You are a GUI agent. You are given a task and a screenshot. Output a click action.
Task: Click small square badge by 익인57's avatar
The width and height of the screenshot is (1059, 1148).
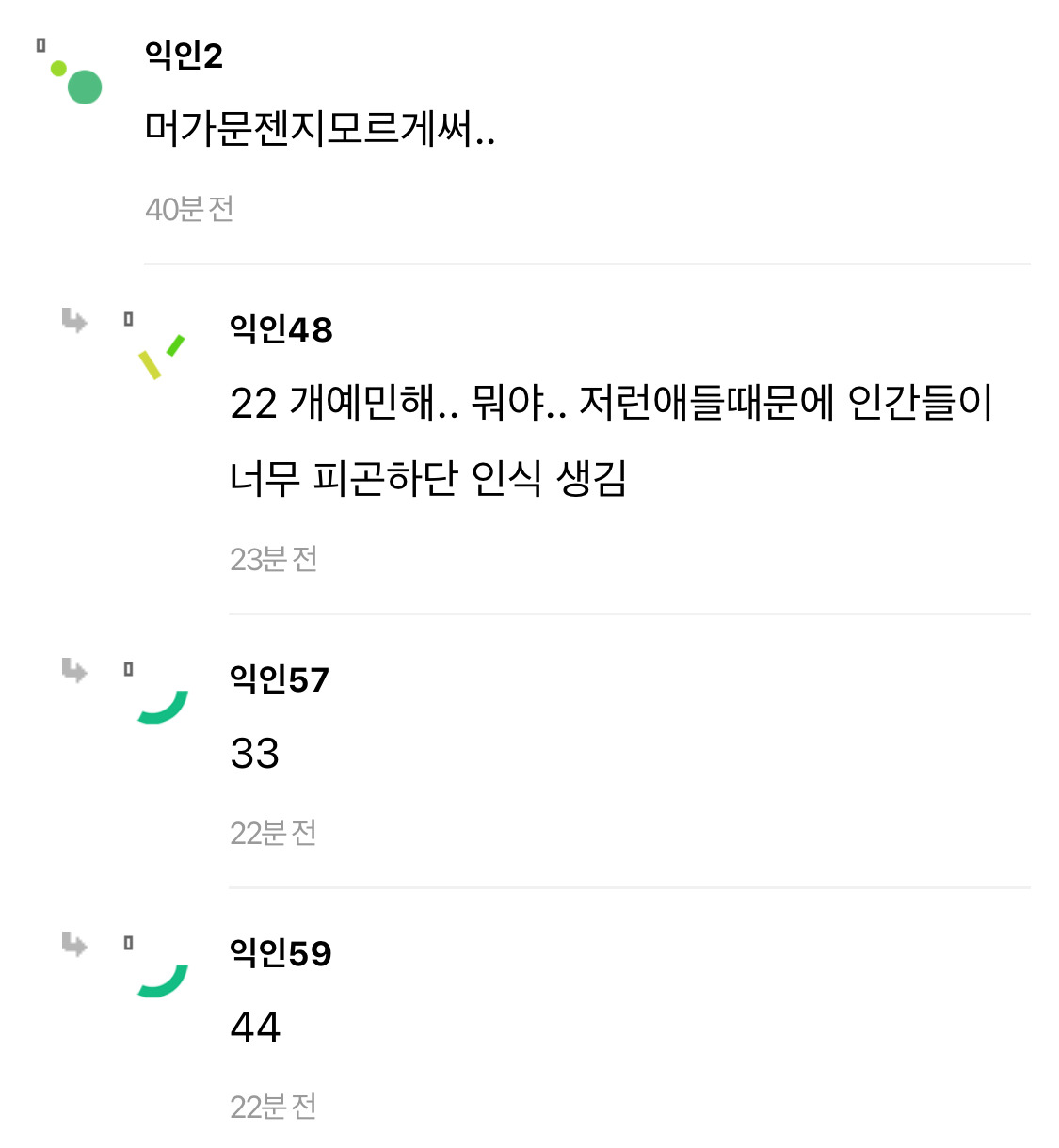pos(128,670)
